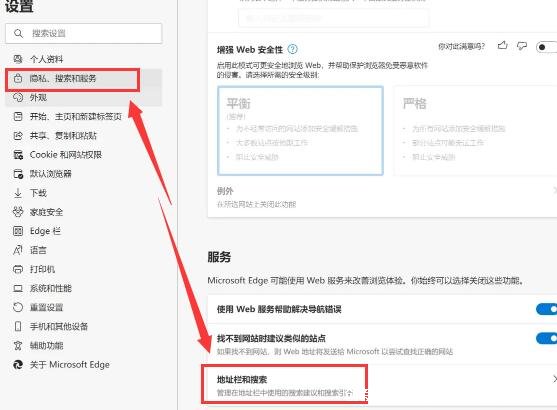Click the 语言 language icon

pos(18,250)
